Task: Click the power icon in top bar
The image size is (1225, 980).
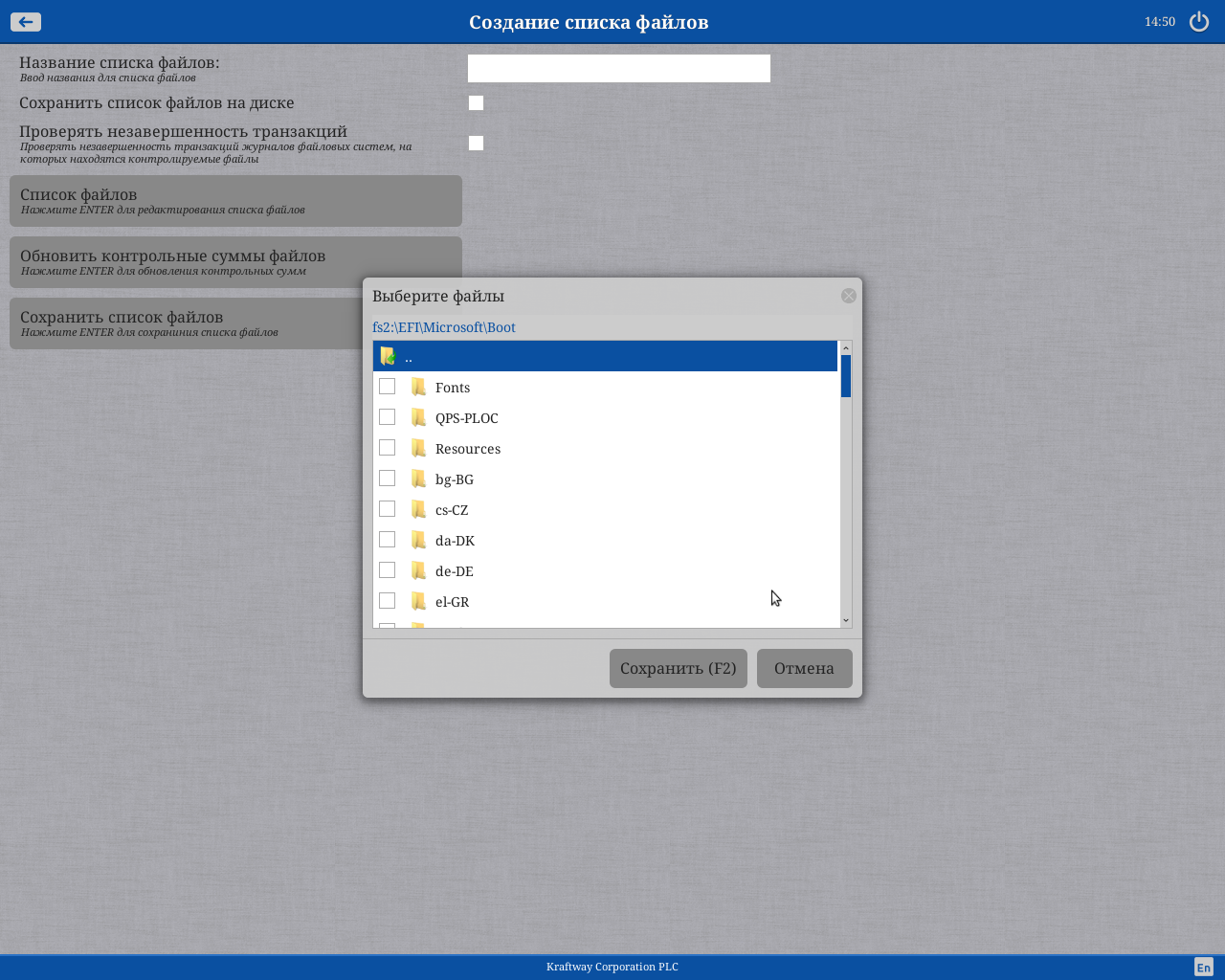Action: [x=1199, y=22]
